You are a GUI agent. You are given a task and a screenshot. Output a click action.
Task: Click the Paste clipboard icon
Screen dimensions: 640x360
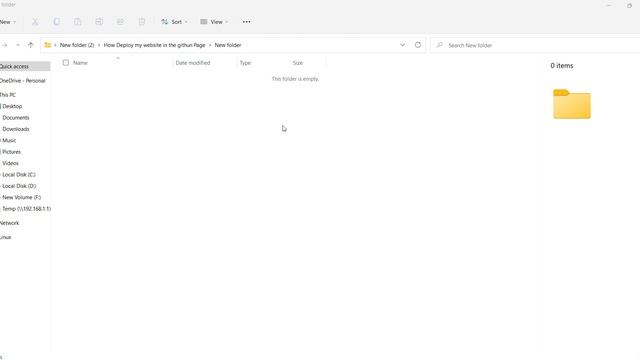[78, 22]
